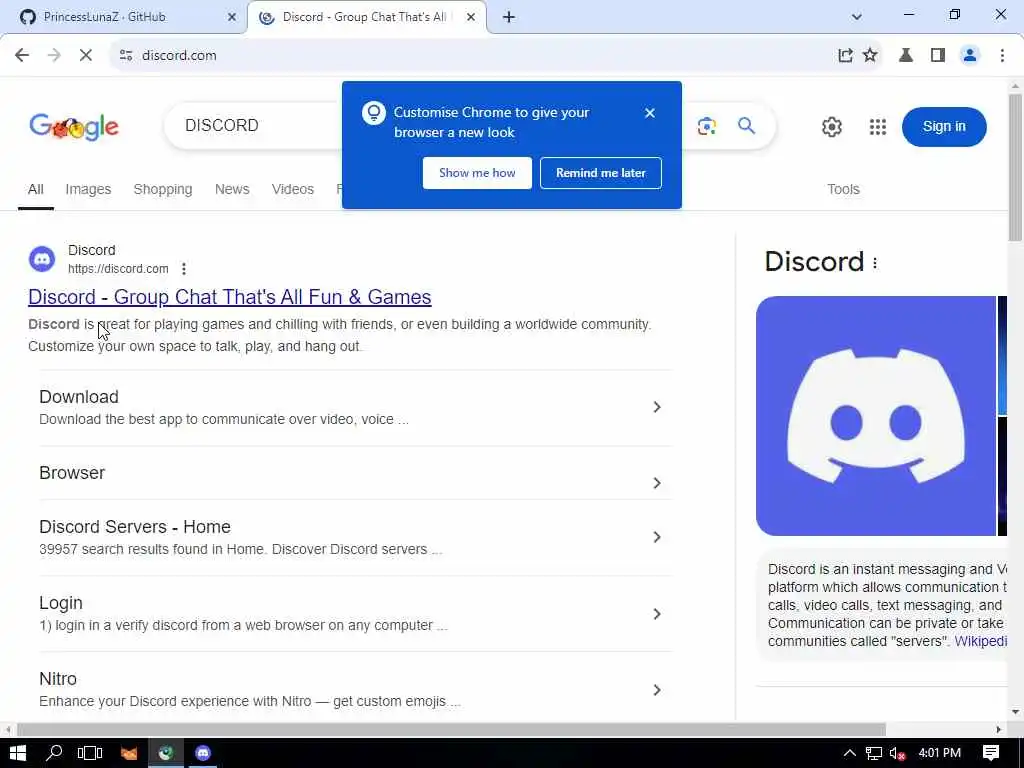Image resolution: width=1024 pixels, height=768 pixels.
Task: Click Show me how button
Action: [x=477, y=173]
